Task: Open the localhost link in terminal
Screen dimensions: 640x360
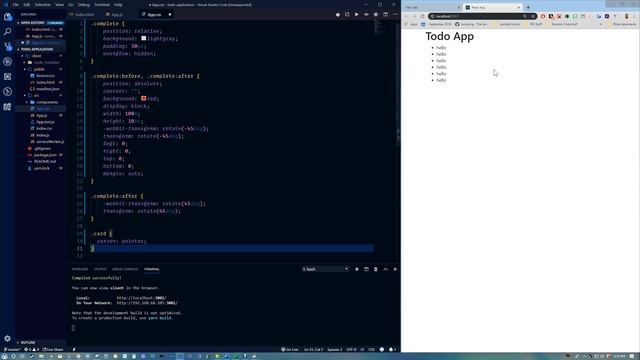Action: (141, 298)
